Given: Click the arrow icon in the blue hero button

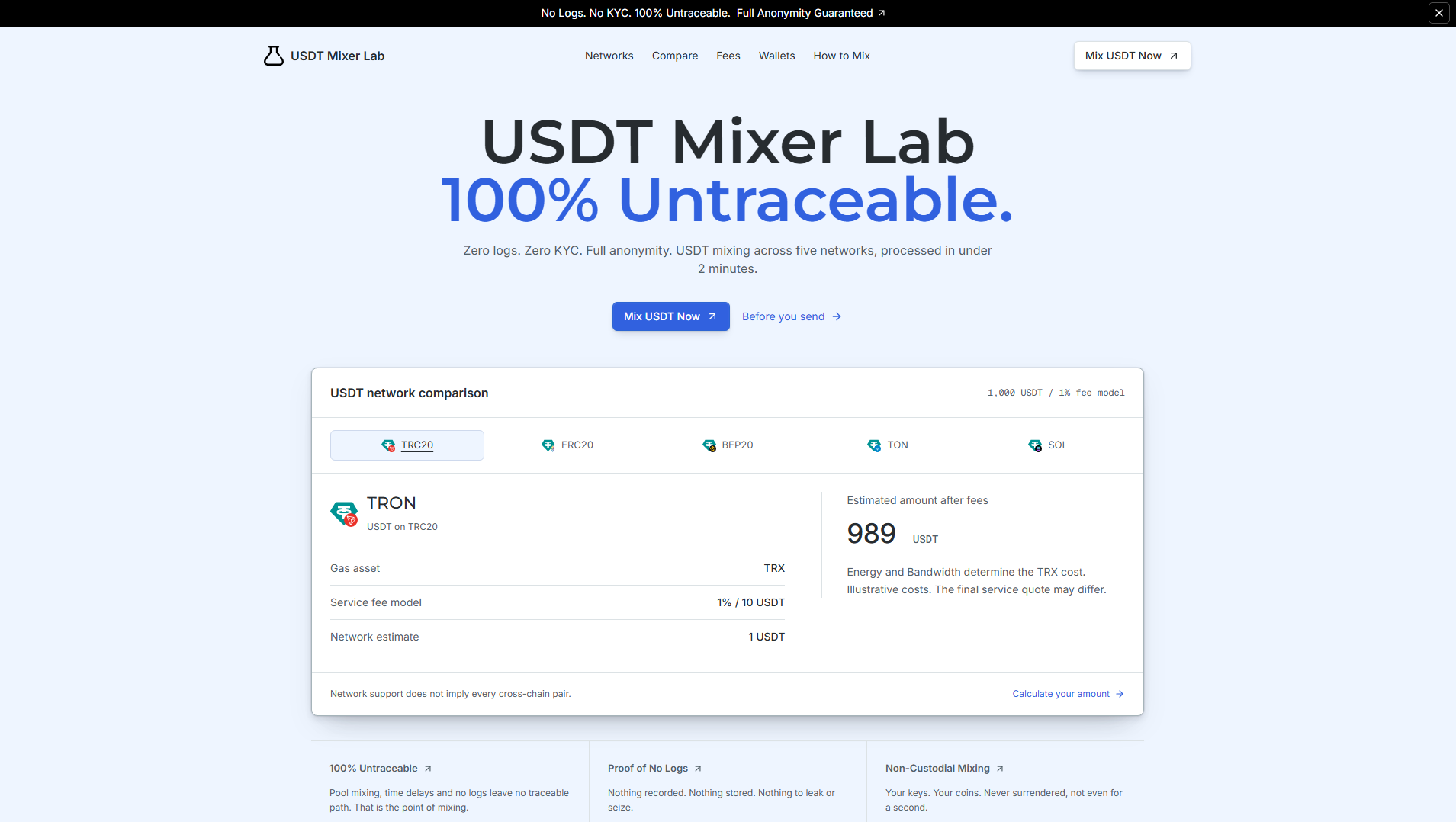Looking at the screenshot, I should point(712,316).
